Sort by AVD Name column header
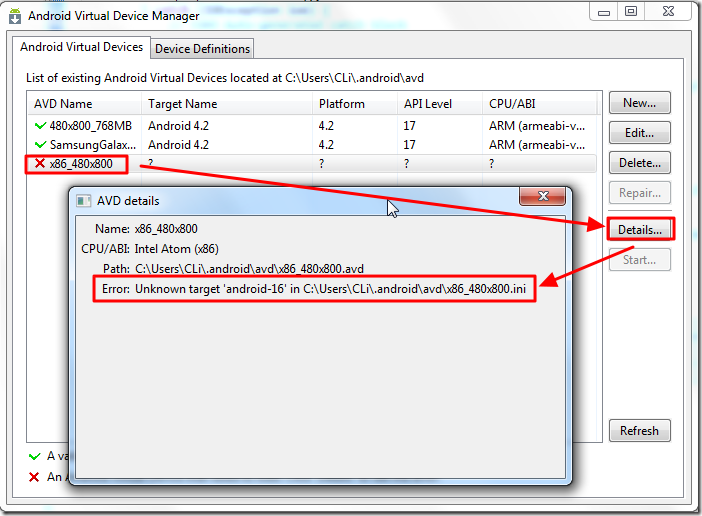Image resolution: width=702 pixels, height=516 pixels. pos(84,104)
